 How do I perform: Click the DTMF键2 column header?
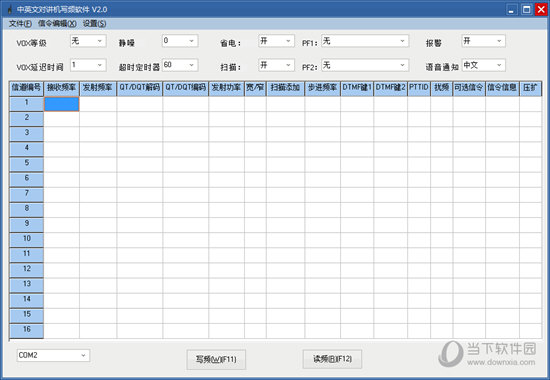(x=391, y=88)
